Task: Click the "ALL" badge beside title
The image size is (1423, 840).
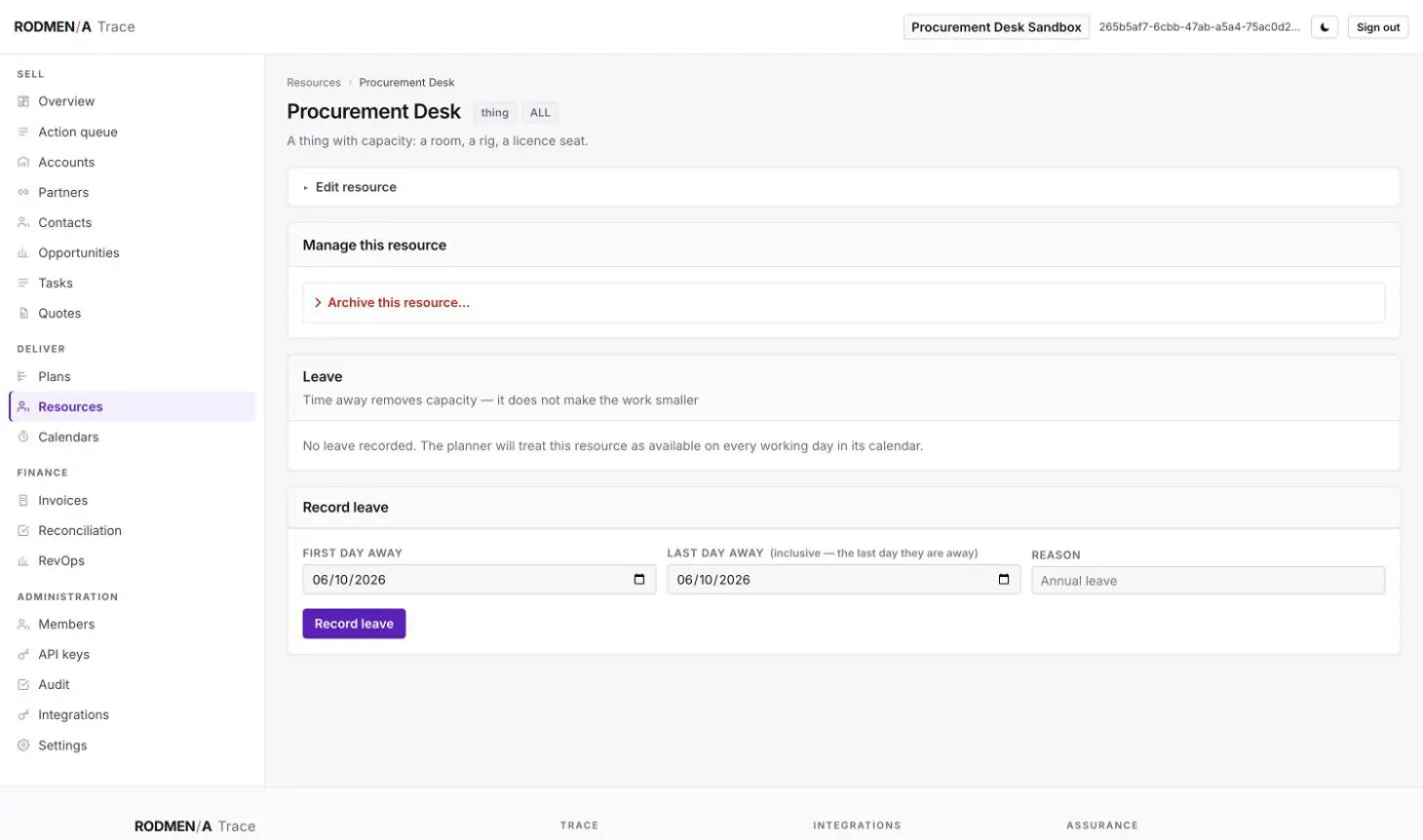Action: pos(540,113)
